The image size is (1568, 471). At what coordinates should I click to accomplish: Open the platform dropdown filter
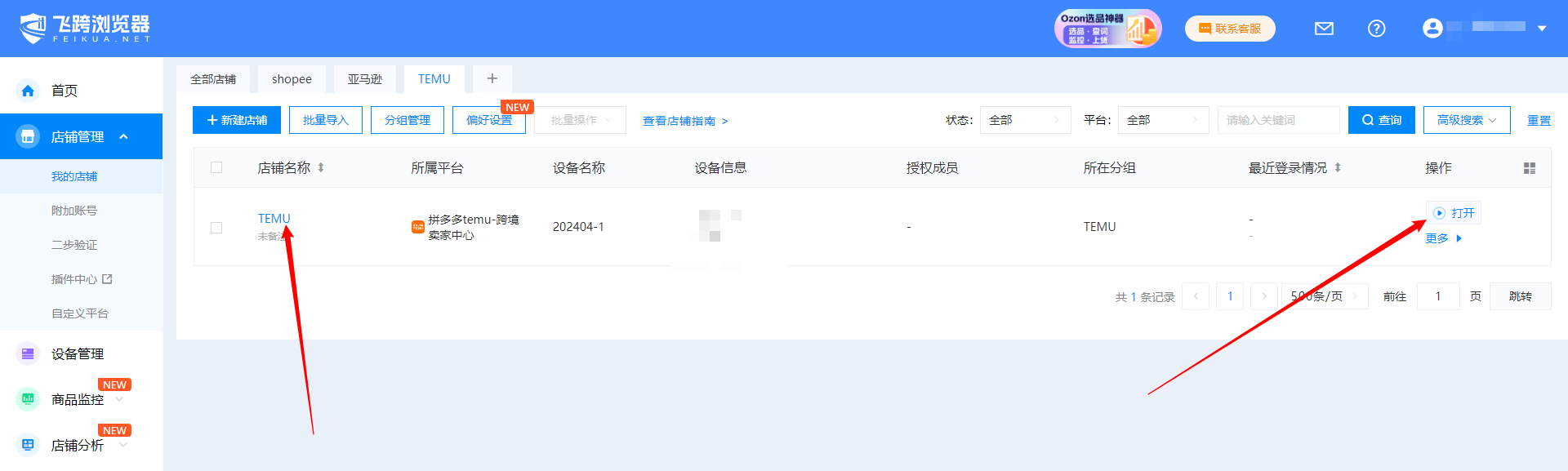1162,120
